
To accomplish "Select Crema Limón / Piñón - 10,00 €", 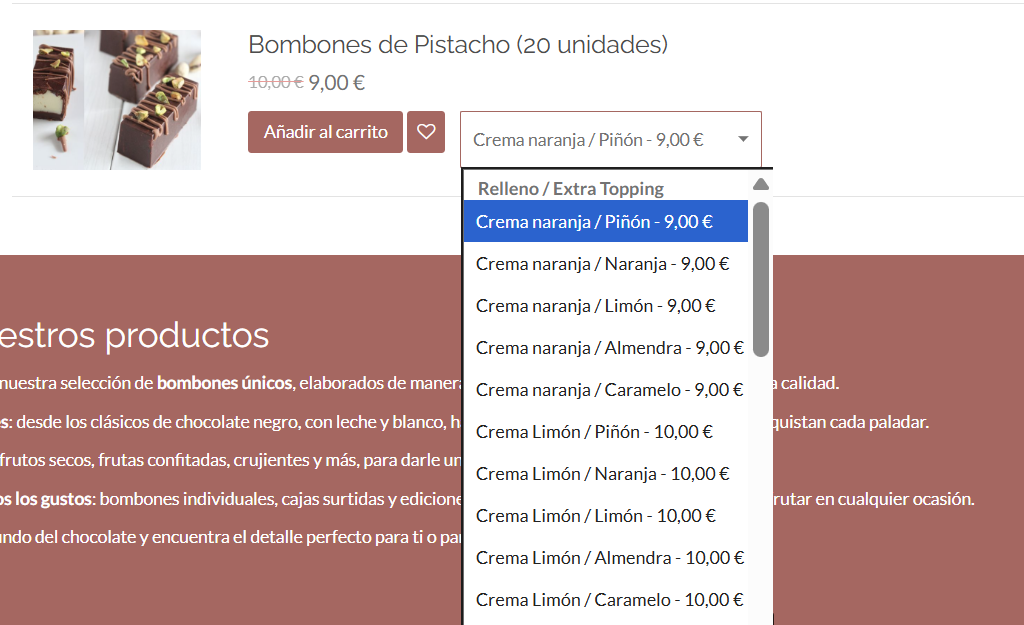I will pos(594,432).
